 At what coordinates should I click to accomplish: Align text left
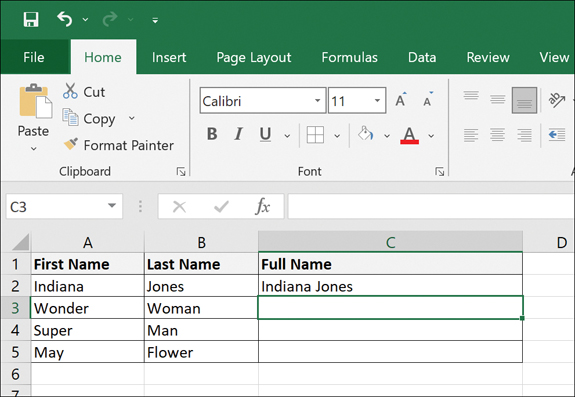click(x=471, y=135)
